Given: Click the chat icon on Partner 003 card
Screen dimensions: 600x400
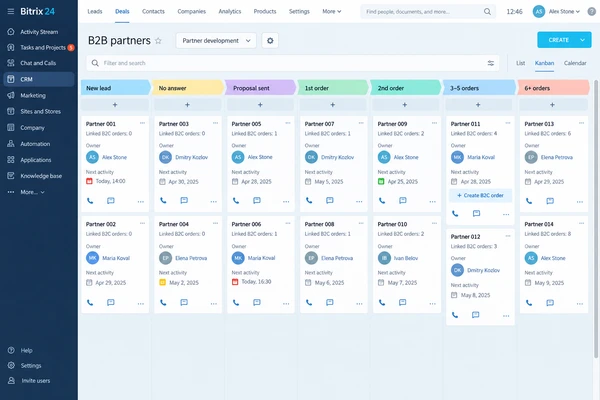Looking at the screenshot, I should click(x=184, y=200).
